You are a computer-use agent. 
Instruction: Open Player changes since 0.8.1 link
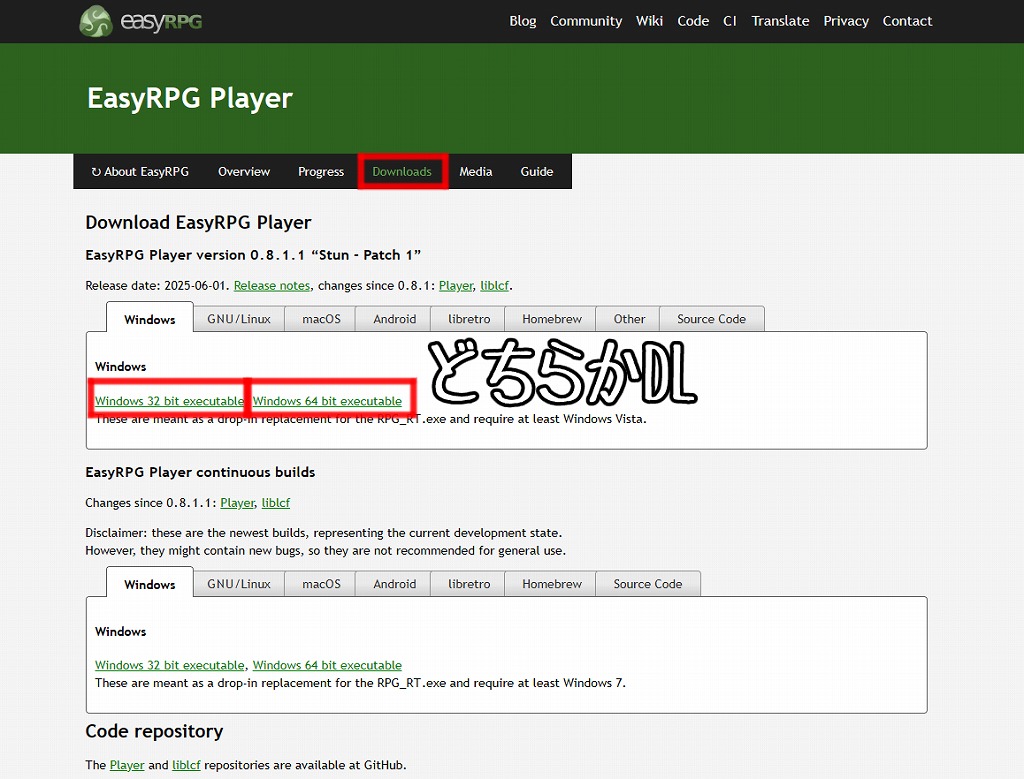point(456,285)
